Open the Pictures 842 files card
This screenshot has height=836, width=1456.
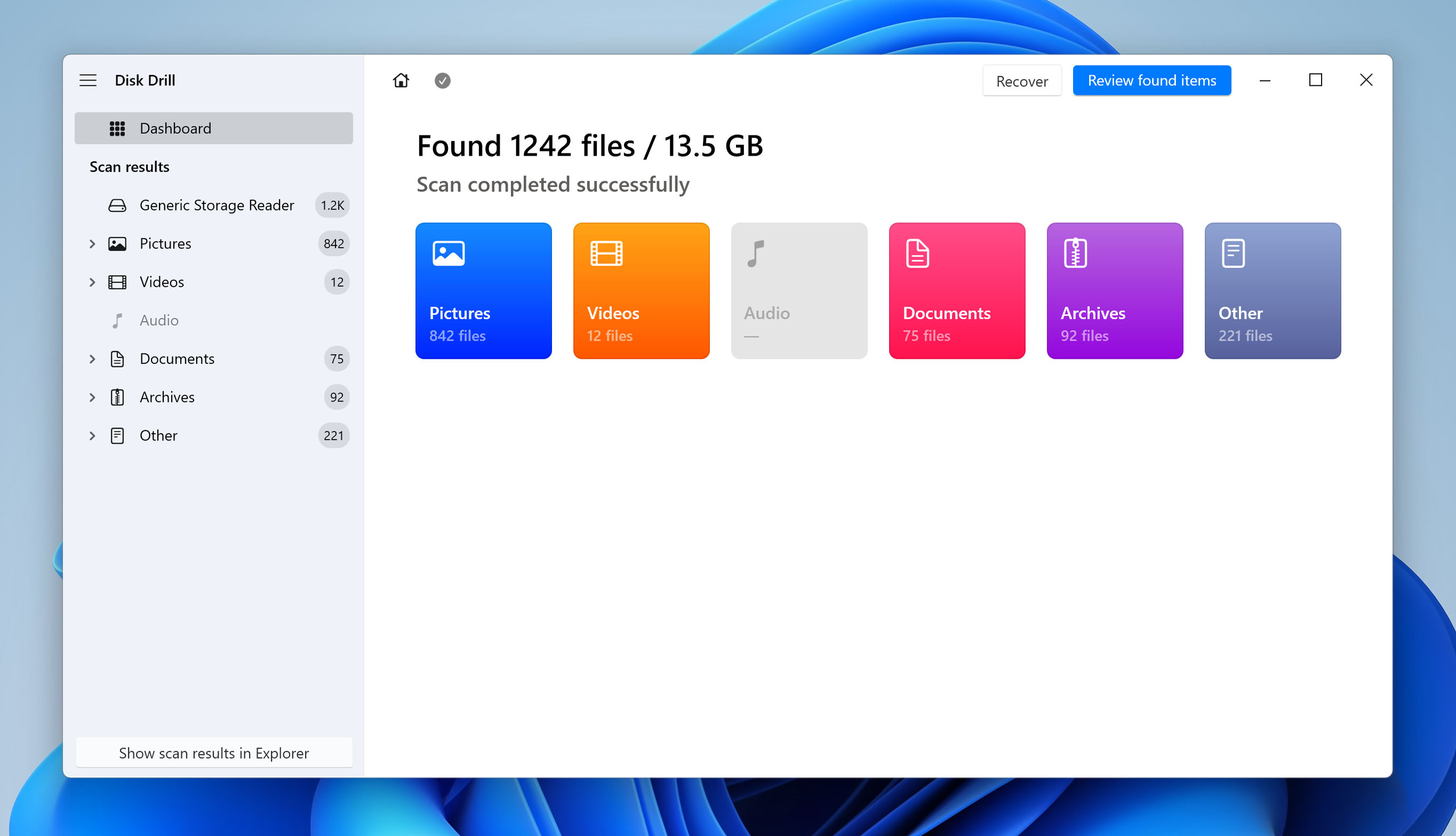pos(484,291)
